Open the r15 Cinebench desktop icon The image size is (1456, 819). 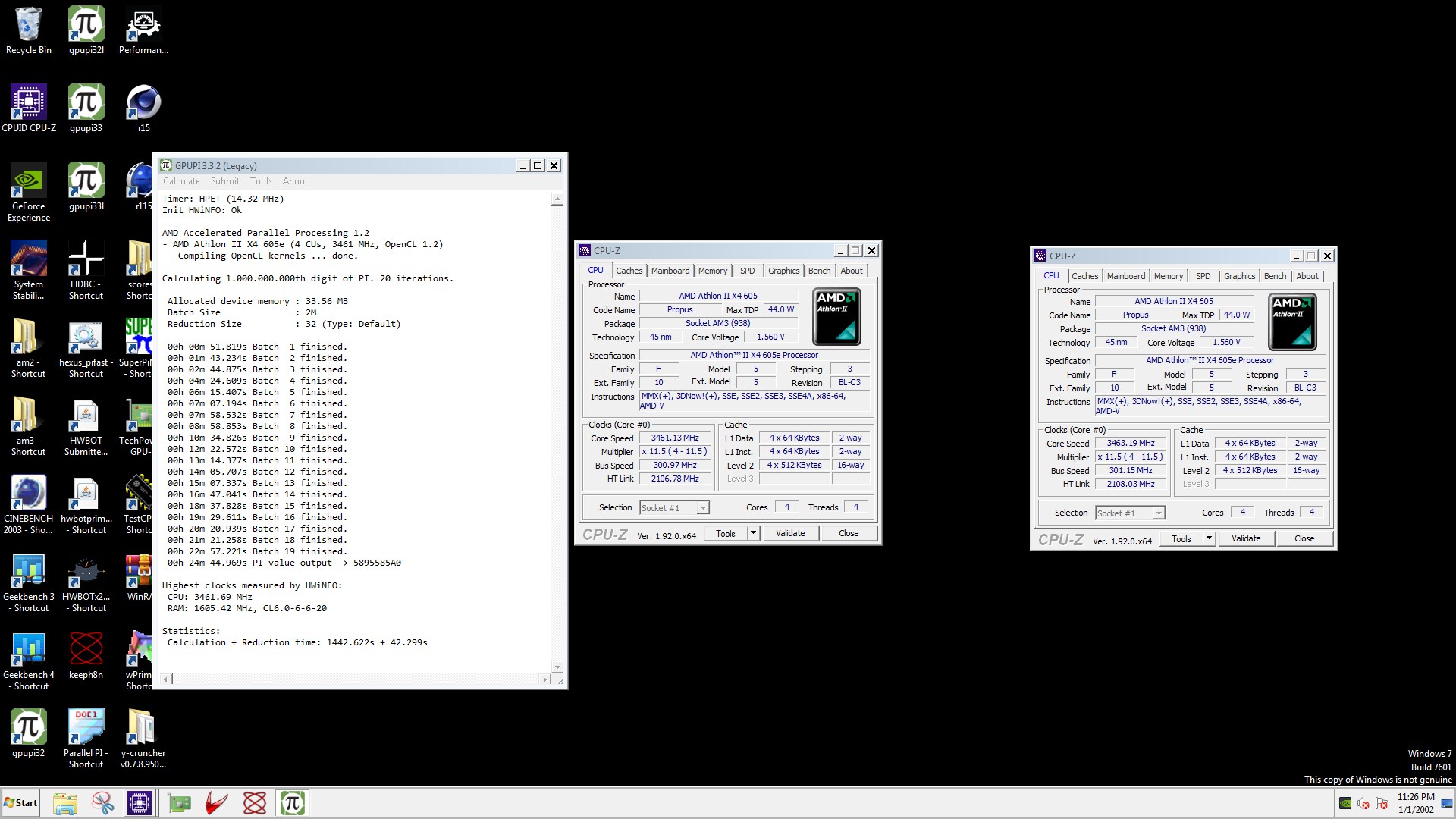pyautogui.click(x=143, y=108)
